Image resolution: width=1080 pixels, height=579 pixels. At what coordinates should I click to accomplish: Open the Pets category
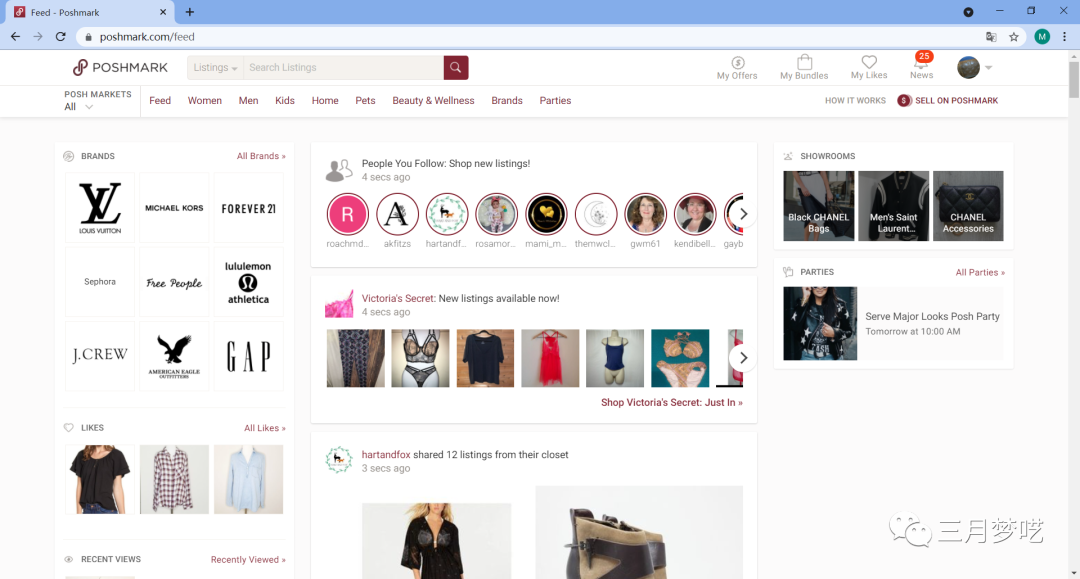(x=365, y=101)
